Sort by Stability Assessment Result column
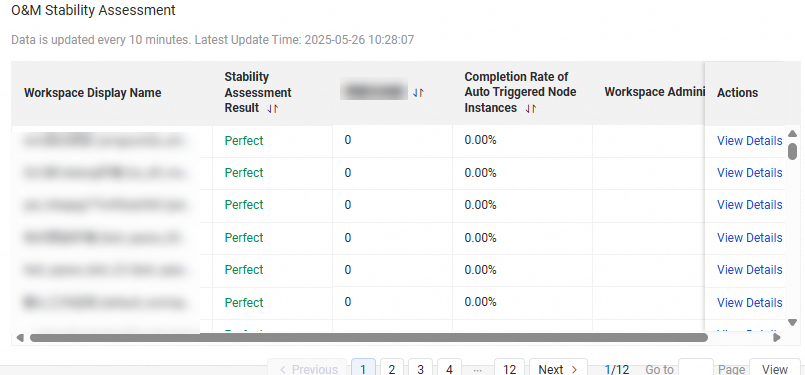The height and width of the screenshot is (375, 805). [273, 109]
